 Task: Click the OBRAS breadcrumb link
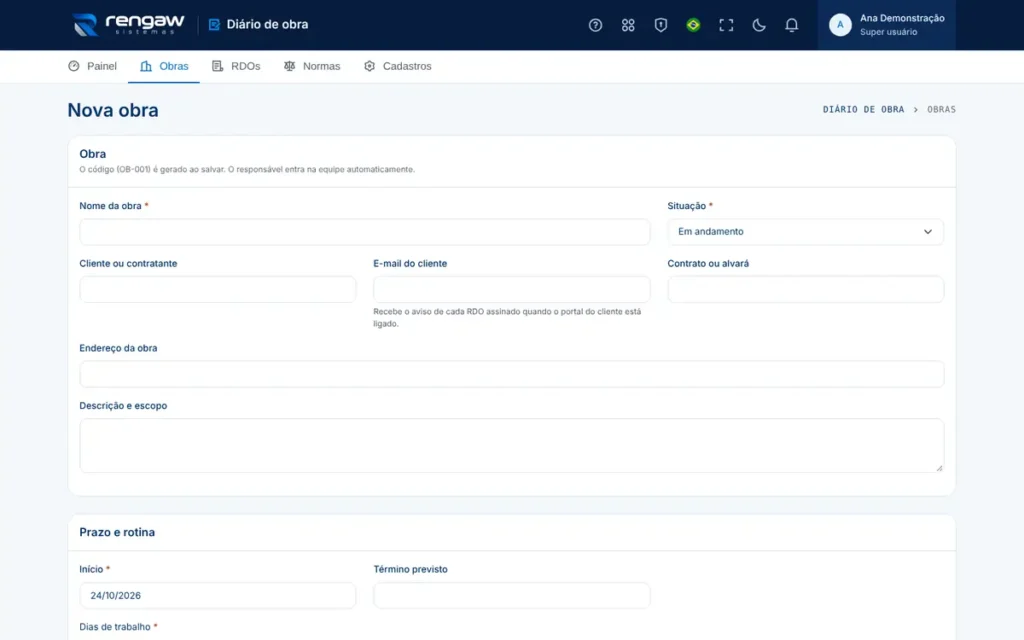pos(941,110)
